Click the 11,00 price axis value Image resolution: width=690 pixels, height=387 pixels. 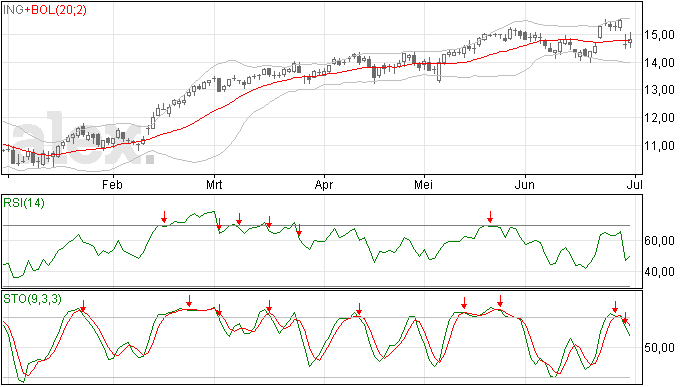[x=659, y=145]
